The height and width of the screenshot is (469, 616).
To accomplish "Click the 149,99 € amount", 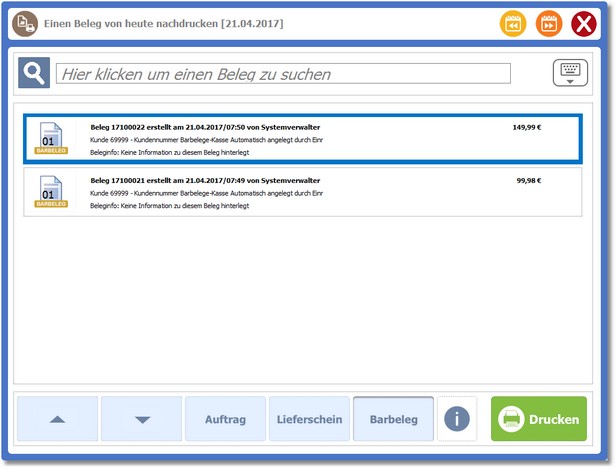I will tap(526, 128).
